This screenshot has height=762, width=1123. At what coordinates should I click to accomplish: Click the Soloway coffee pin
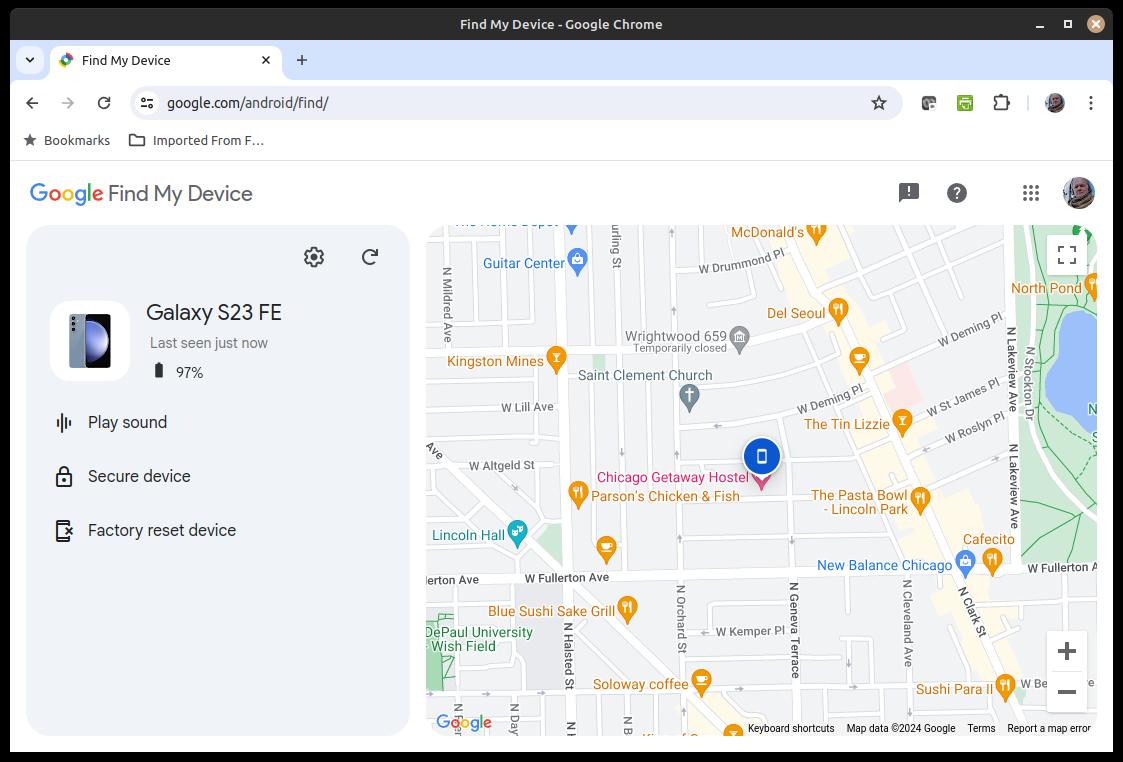point(701,682)
